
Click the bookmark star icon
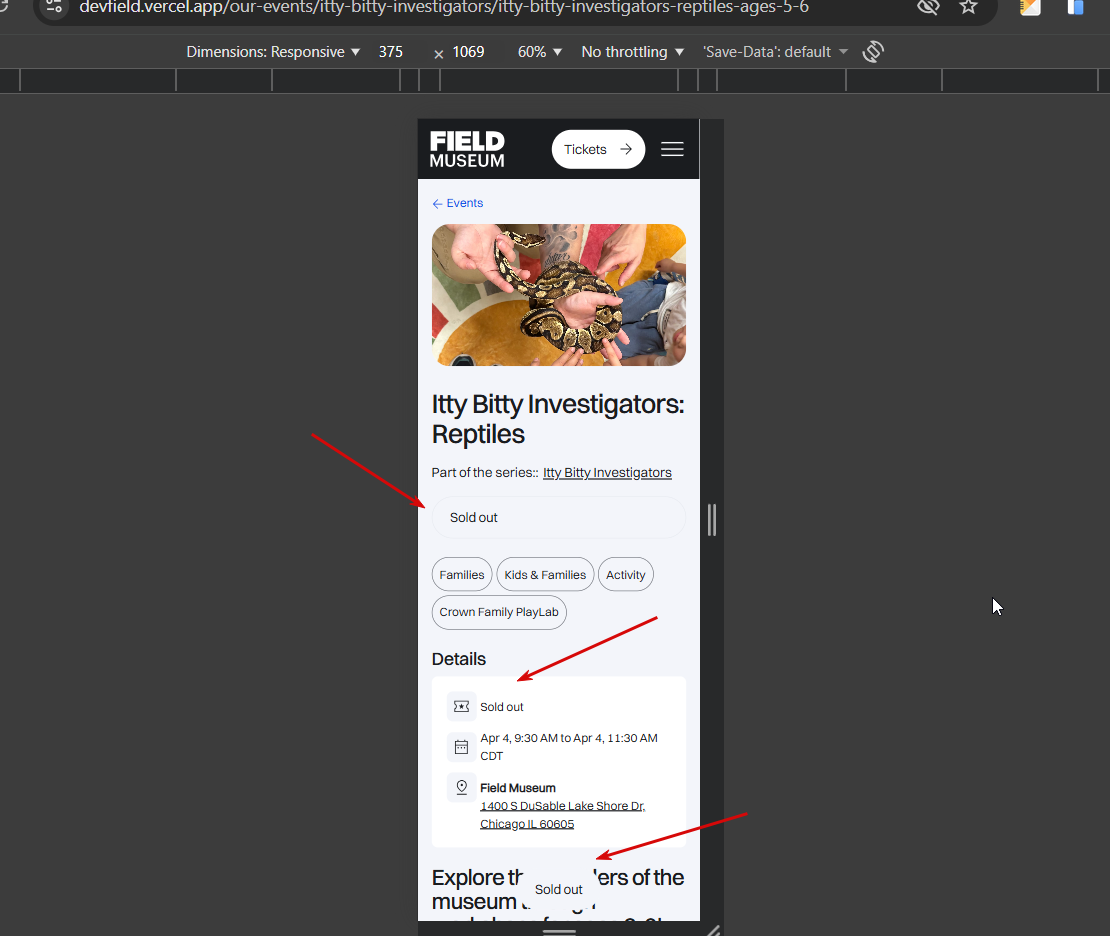point(968,7)
